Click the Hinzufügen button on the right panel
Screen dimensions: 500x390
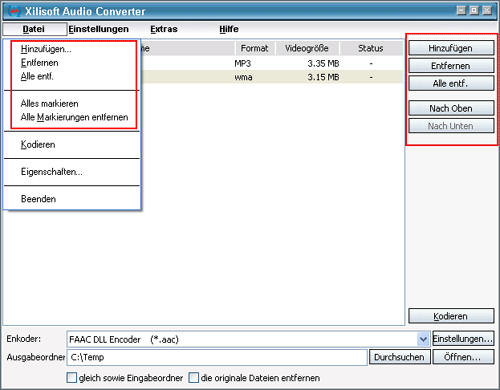451,48
